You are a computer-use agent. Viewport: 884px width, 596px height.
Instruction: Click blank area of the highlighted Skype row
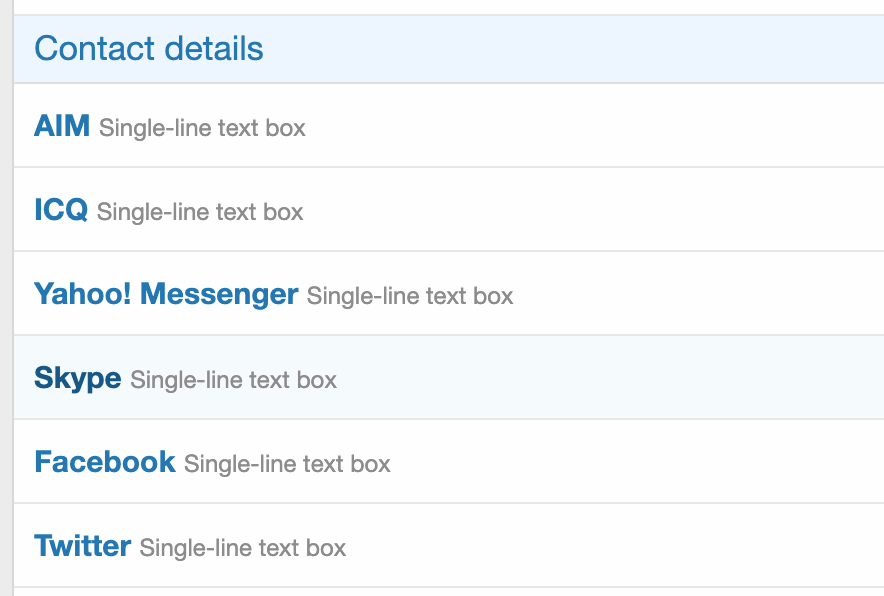(600, 378)
